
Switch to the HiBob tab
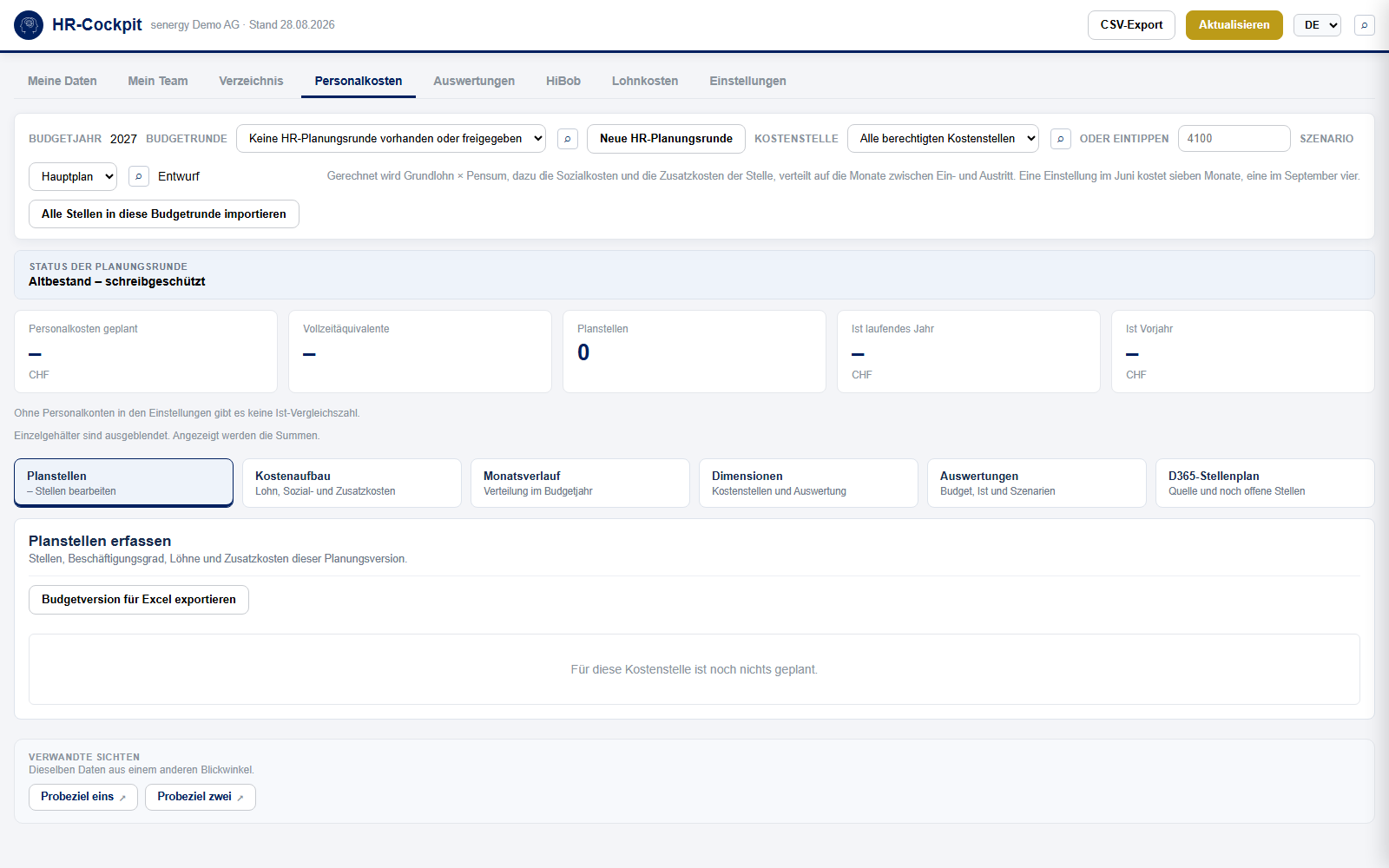(x=563, y=81)
